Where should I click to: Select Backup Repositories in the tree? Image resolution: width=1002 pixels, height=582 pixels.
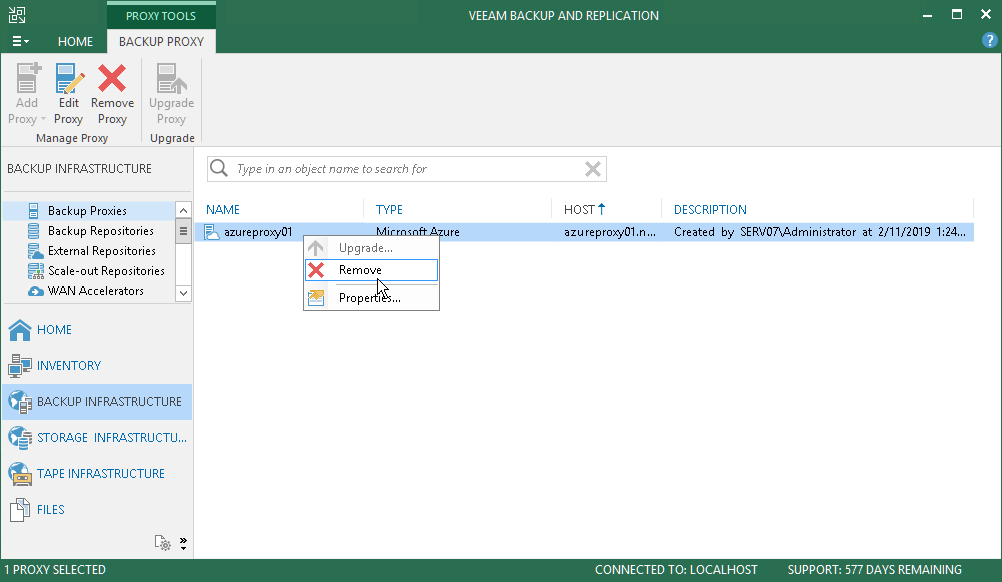100,231
